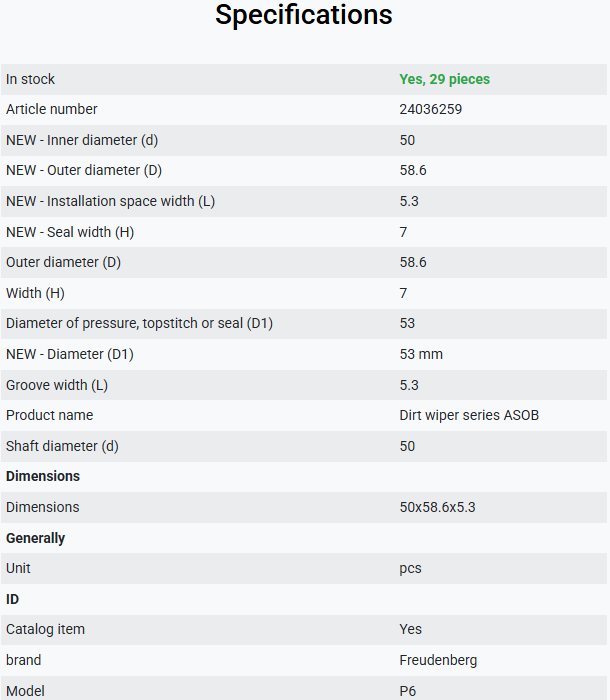Viewport: 610px width, 700px height.
Task: Select the 'Generally' section heading
Action: click(x=35, y=538)
